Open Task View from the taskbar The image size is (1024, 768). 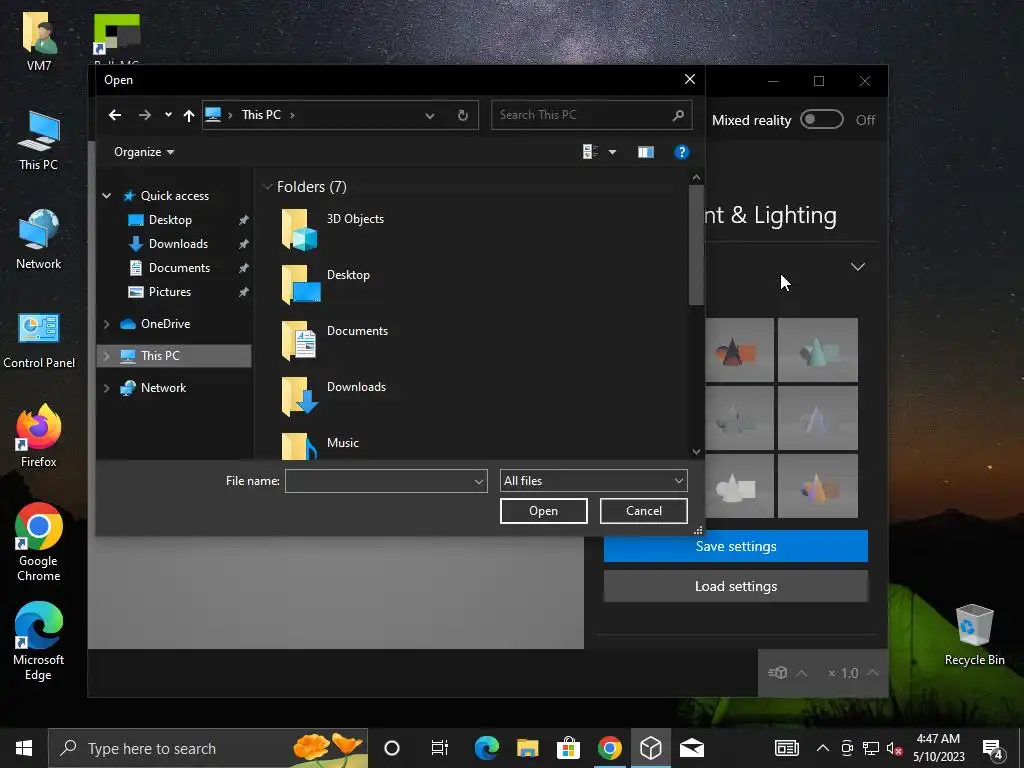pyautogui.click(x=440, y=748)
